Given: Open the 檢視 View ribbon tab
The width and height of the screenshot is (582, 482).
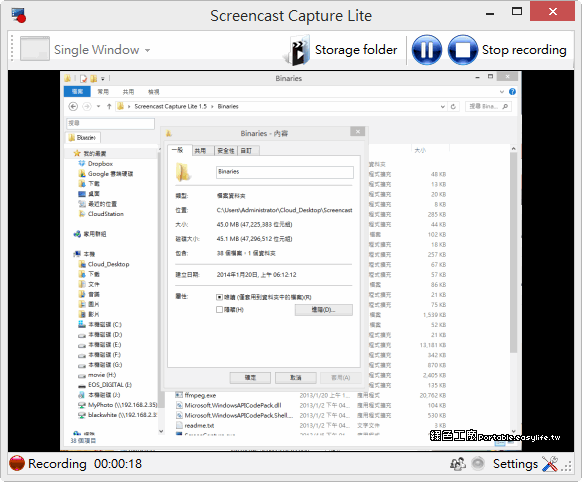Looking at the screenshot, I should [154, 92].
